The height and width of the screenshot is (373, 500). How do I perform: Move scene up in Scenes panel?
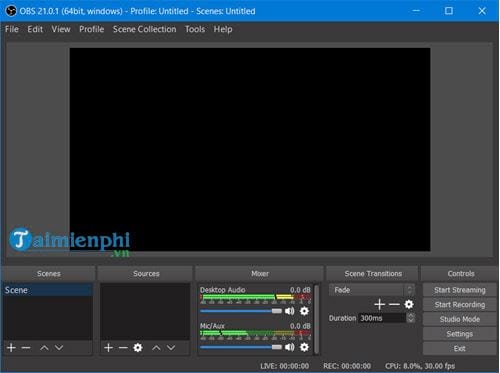44,348
